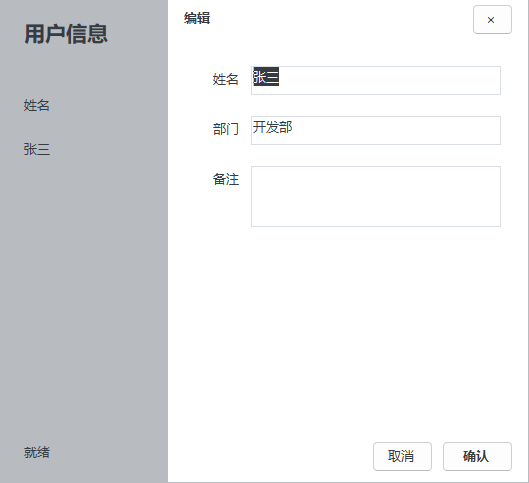Click the 编辑 dialog title
529x483 pixels.
pos(197,18)
